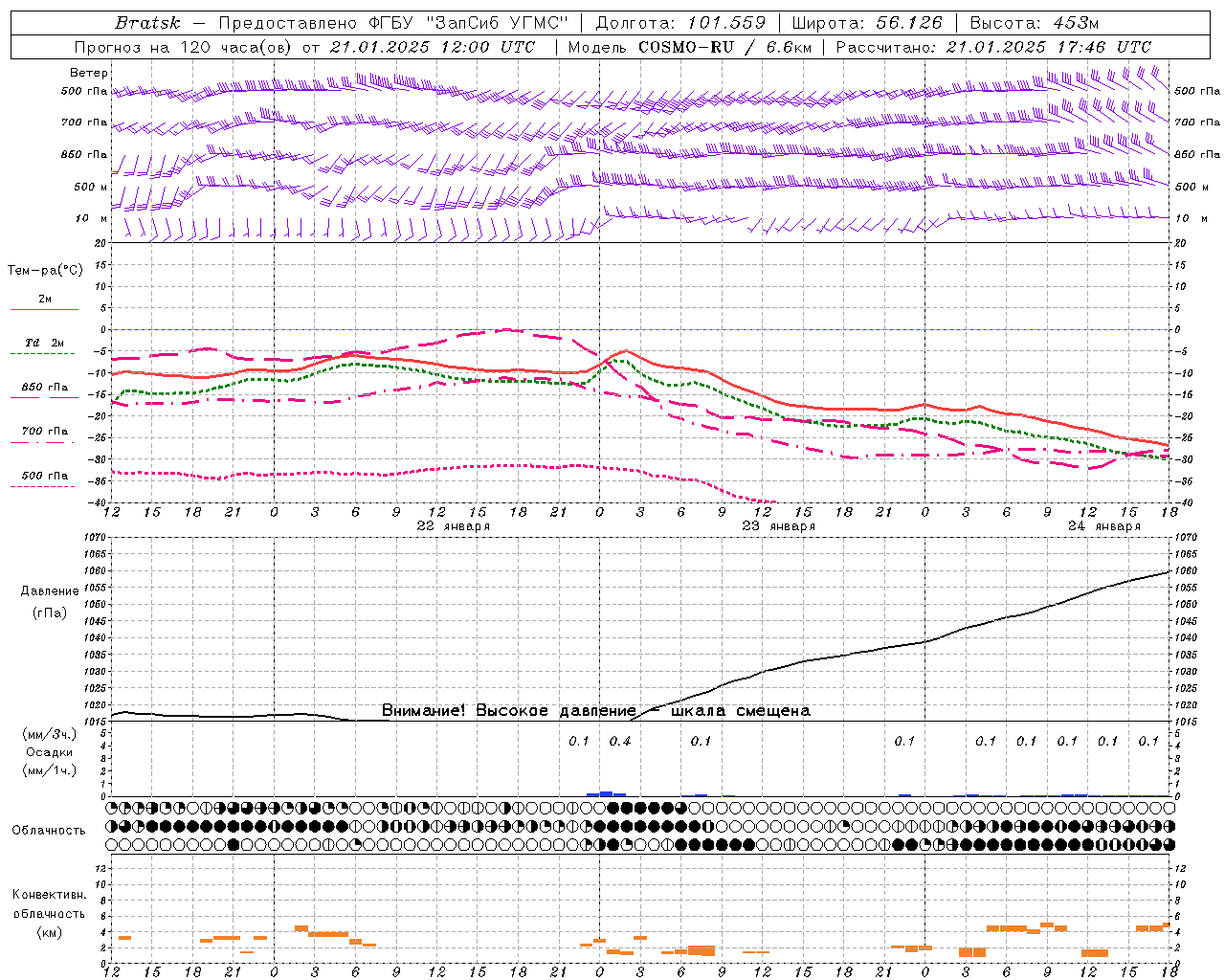The image size is (1225, 980).
Task: Click the '23 января' date label
Action: (779, 526)
